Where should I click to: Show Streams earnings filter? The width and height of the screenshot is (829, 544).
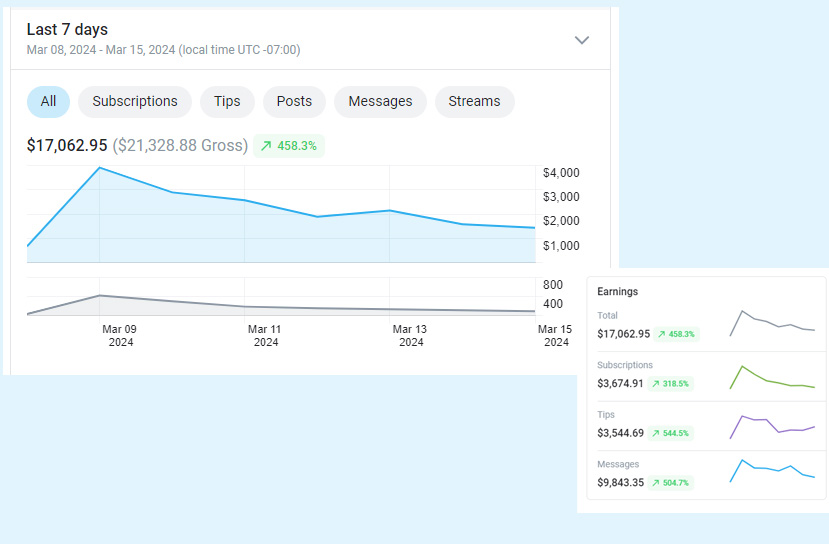point(474,101)
